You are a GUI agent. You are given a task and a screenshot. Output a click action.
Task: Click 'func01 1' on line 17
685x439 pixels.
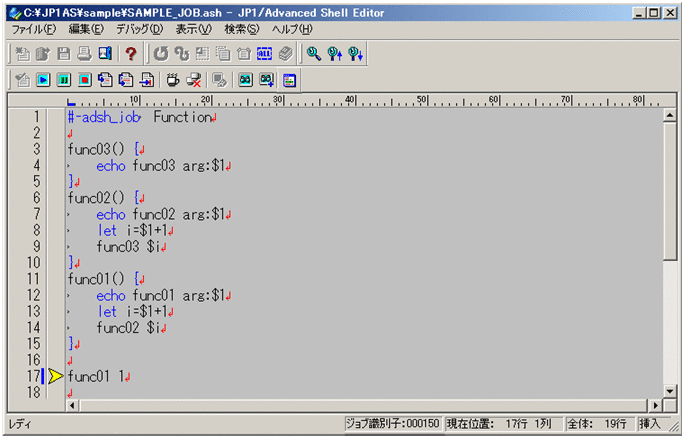pos(96,376)
